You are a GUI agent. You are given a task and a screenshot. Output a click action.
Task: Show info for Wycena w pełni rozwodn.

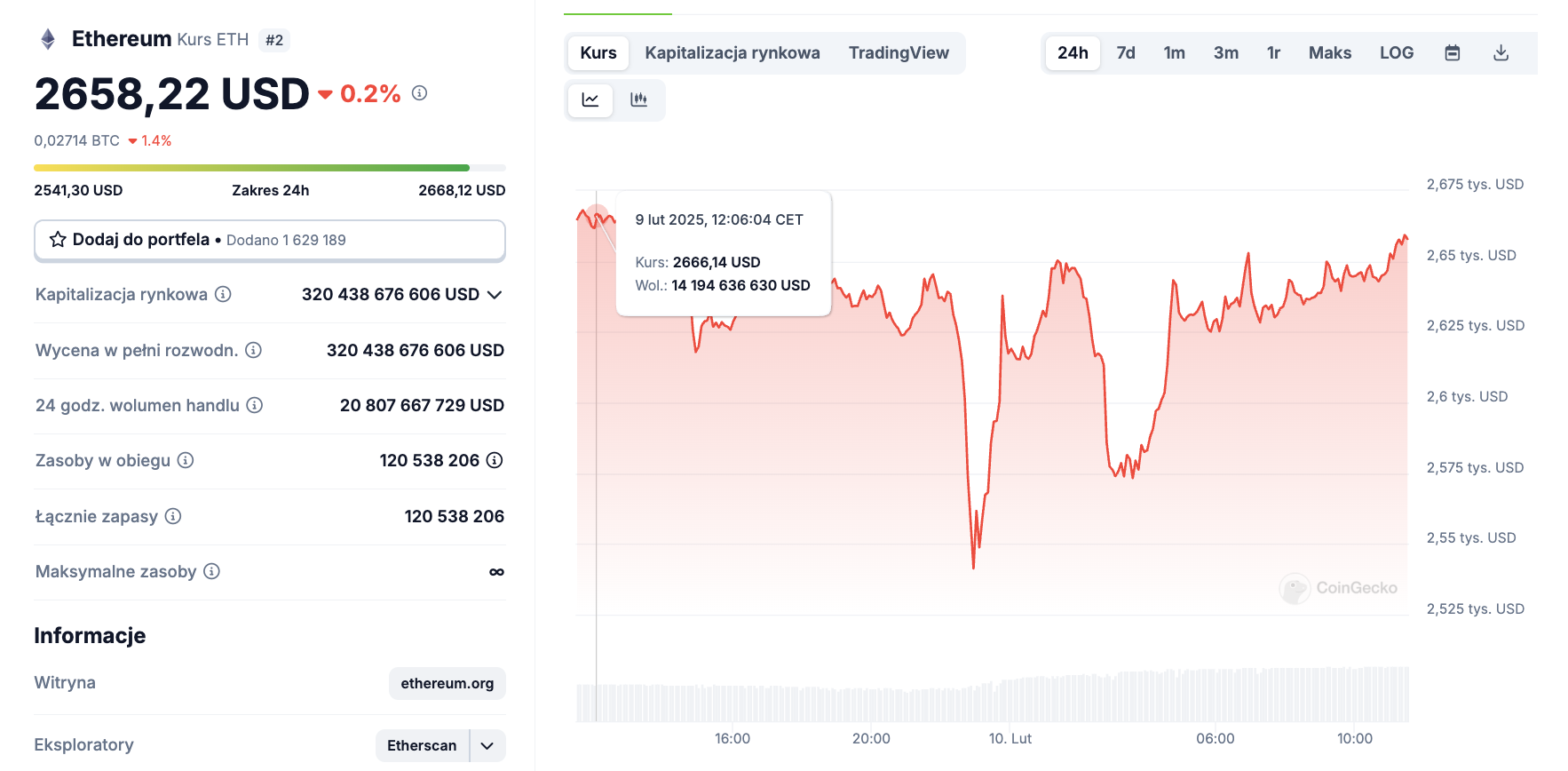[x=253, y=350]
